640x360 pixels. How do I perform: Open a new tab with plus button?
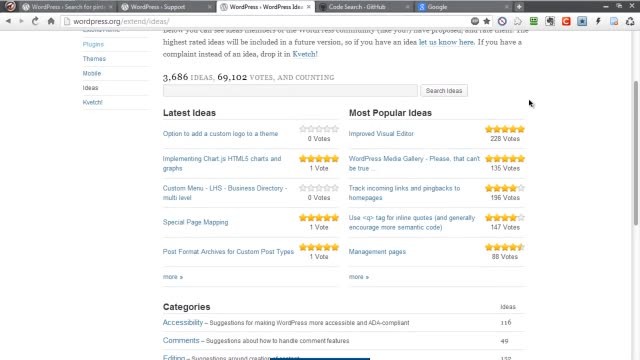(519, 7)
